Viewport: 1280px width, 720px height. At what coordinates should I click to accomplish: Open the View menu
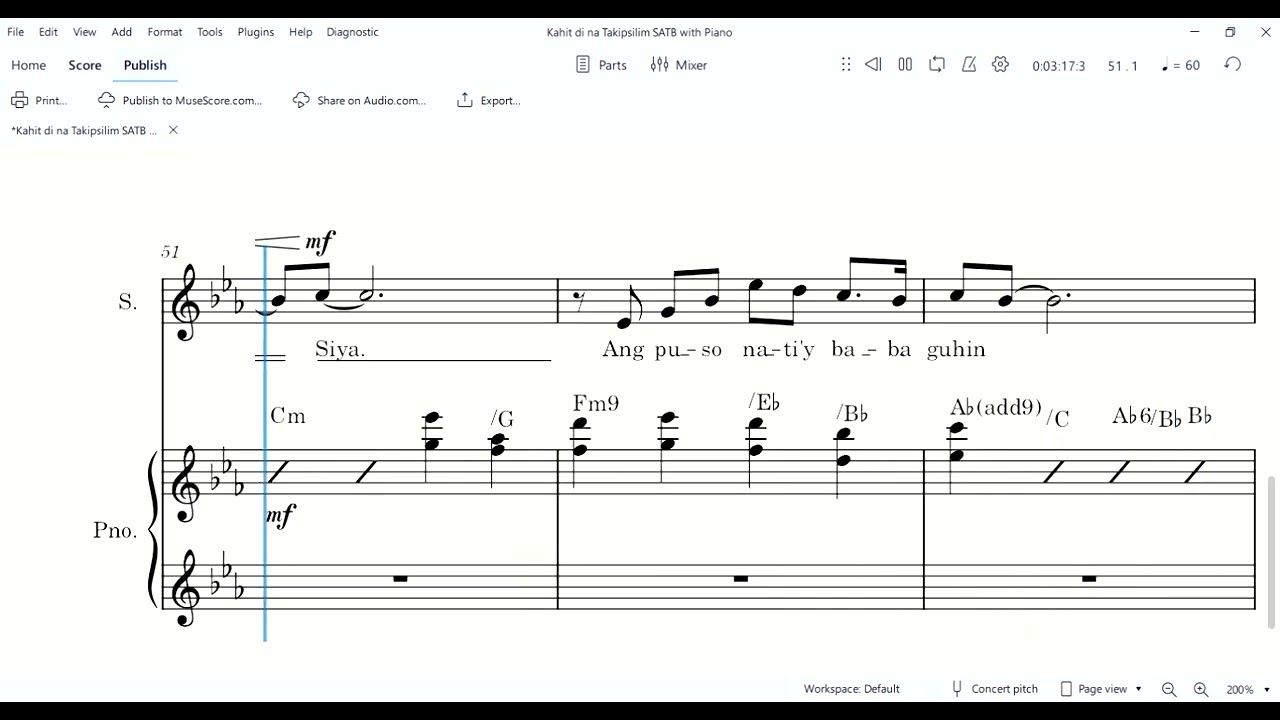(x=84, y=32)
